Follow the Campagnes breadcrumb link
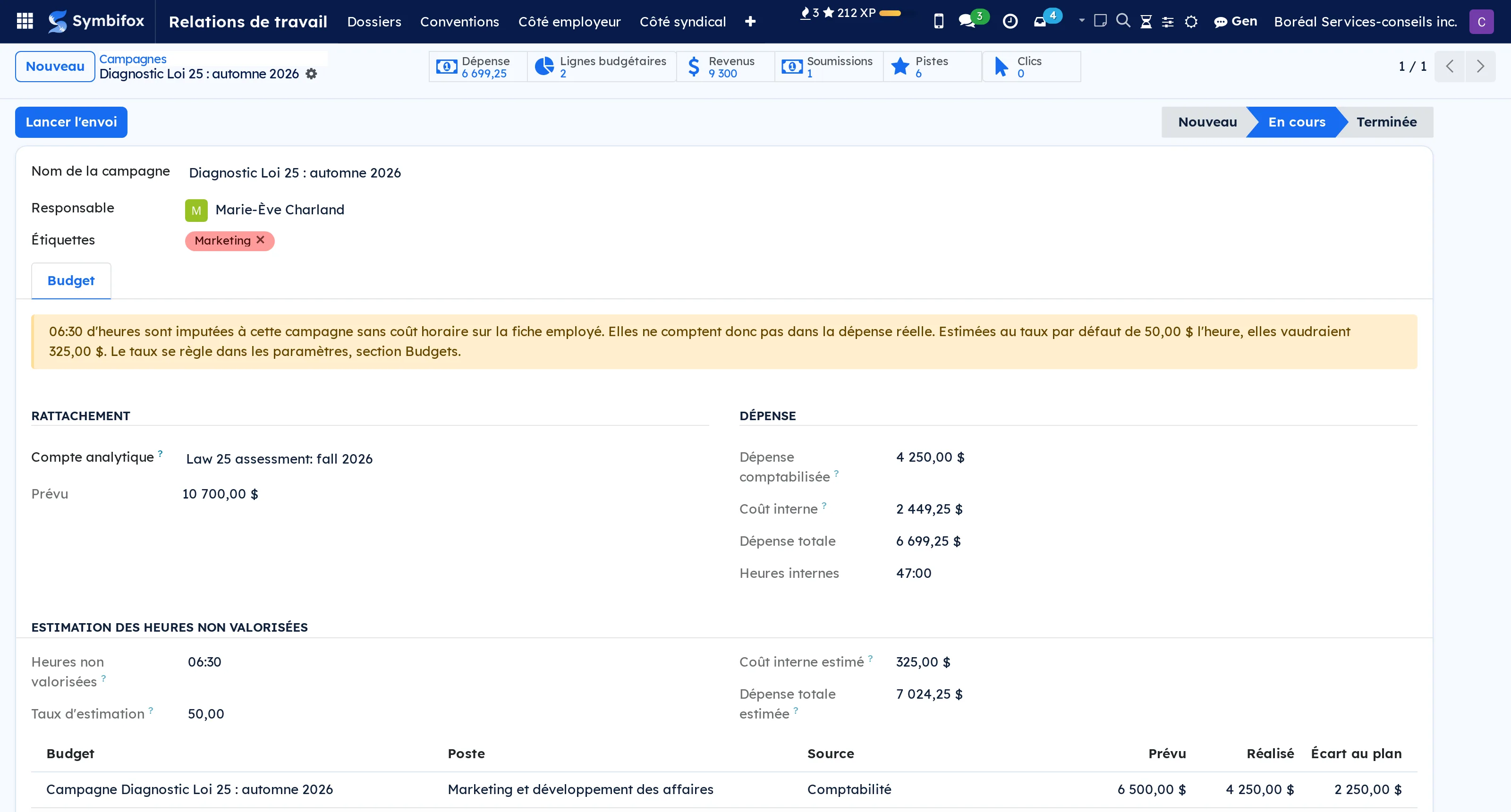The width and height of the screenshot is (1511, 812). click(133, 59)
